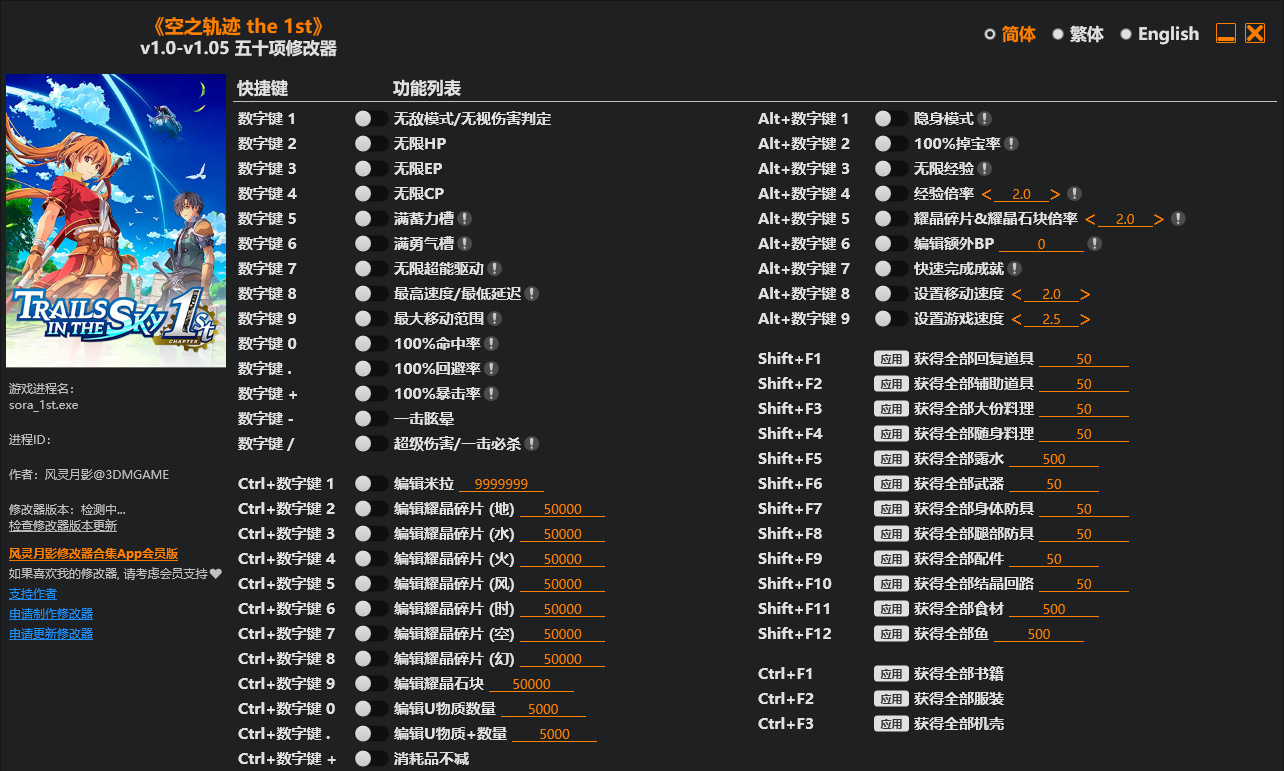Click info icon next to 最大移动范围

coord(495,319)
